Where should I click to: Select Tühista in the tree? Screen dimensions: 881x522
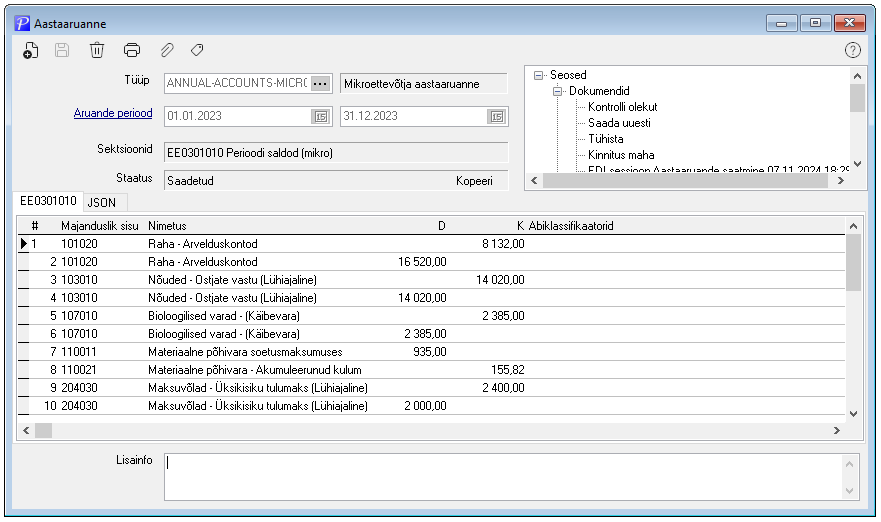point(606,139)
